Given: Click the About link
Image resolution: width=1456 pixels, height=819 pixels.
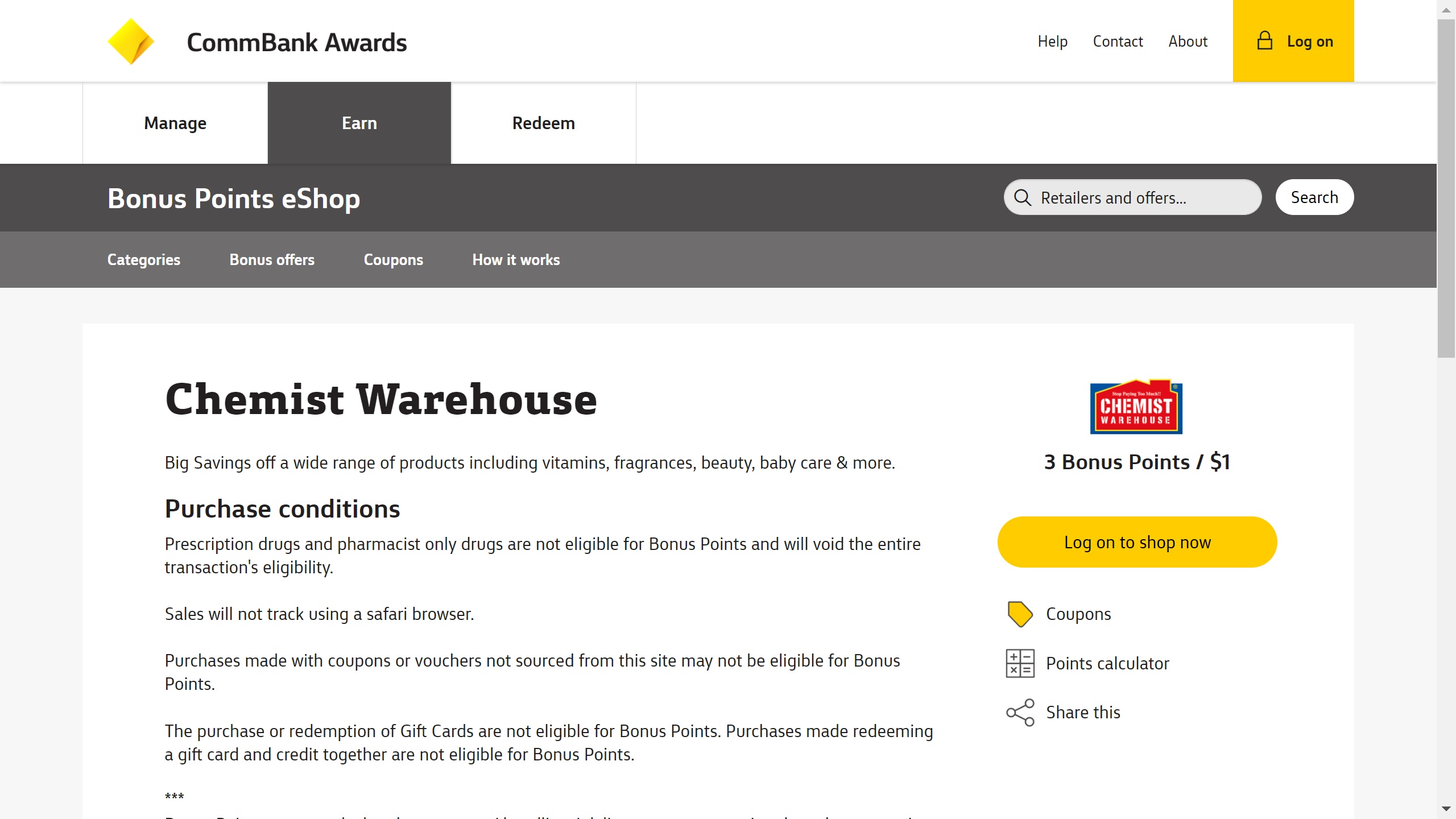Looking at the screenshot, I should click(1188, 42).
